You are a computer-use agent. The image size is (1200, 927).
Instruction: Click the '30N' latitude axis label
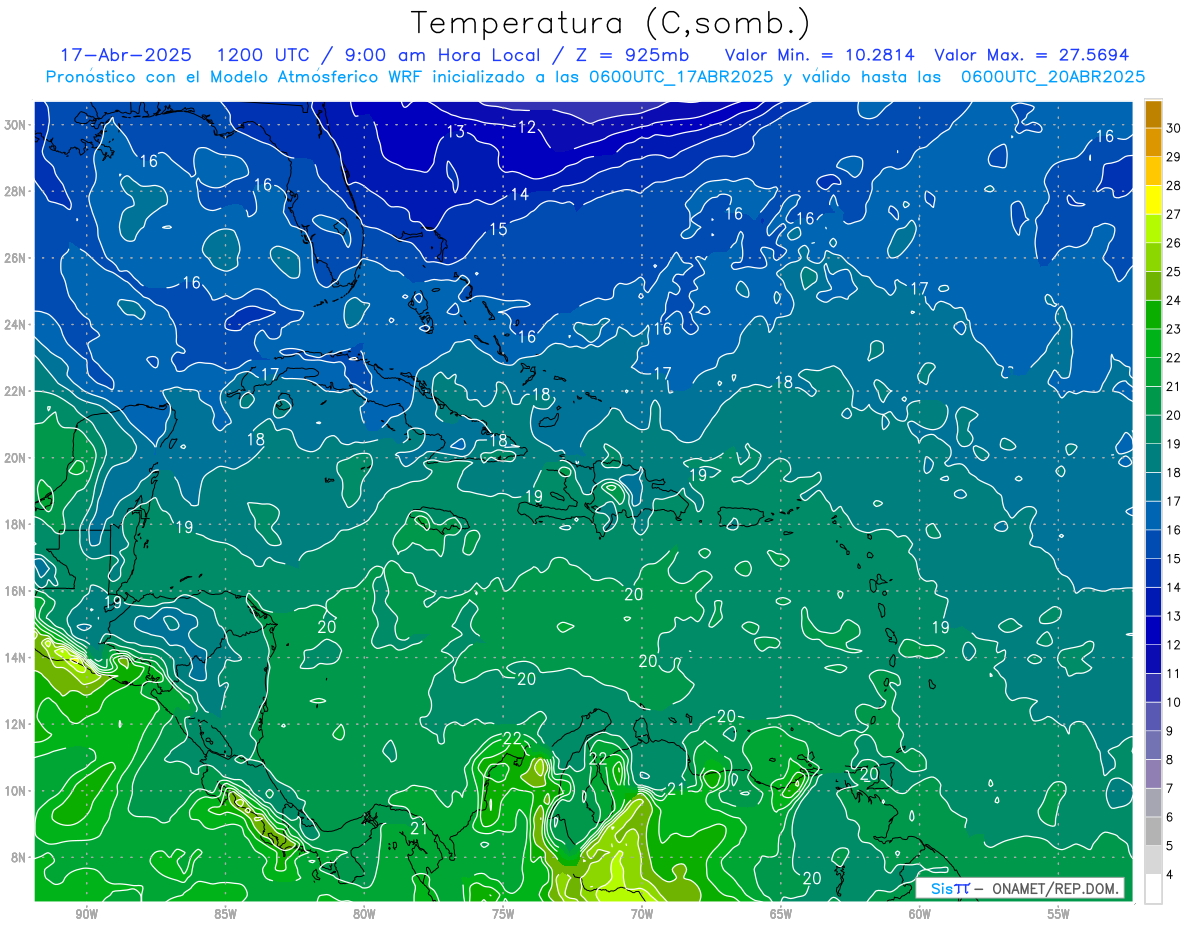[x=15, y=125]
